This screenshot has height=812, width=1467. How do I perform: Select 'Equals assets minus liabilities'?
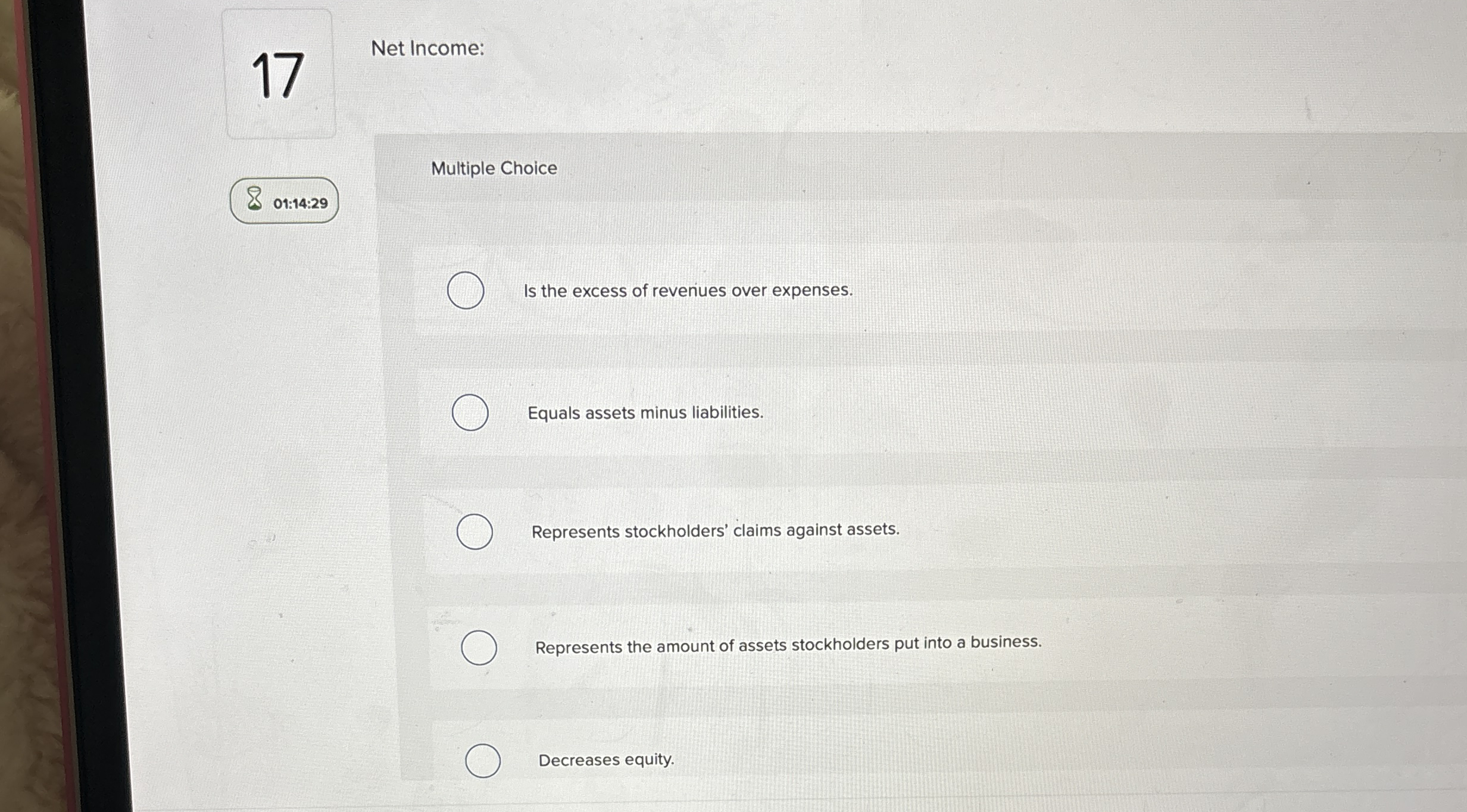click(x=470, y=412)
